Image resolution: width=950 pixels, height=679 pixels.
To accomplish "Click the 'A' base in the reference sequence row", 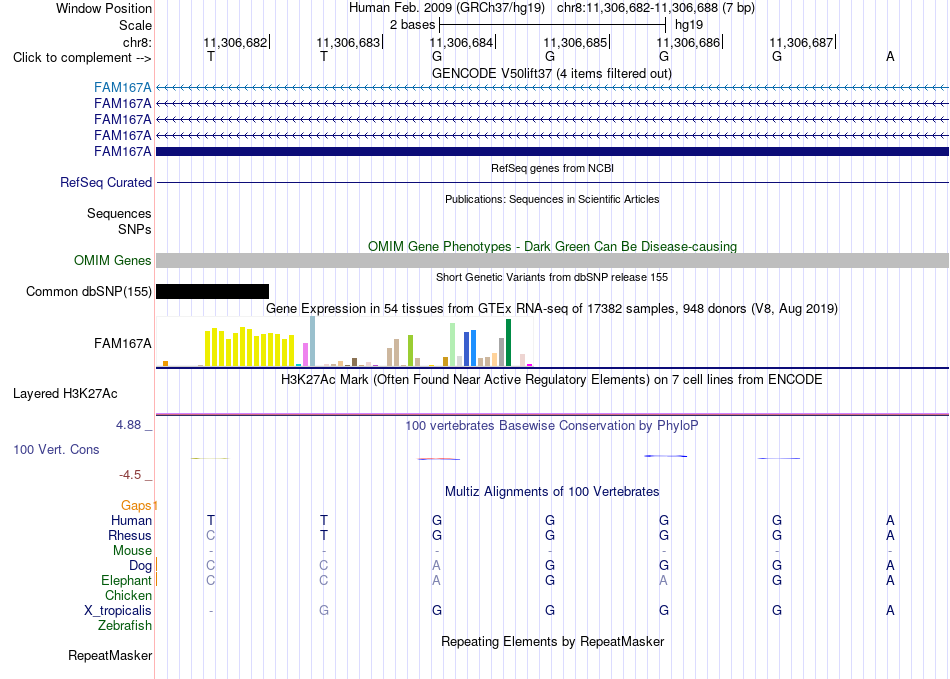I will 890,56.
